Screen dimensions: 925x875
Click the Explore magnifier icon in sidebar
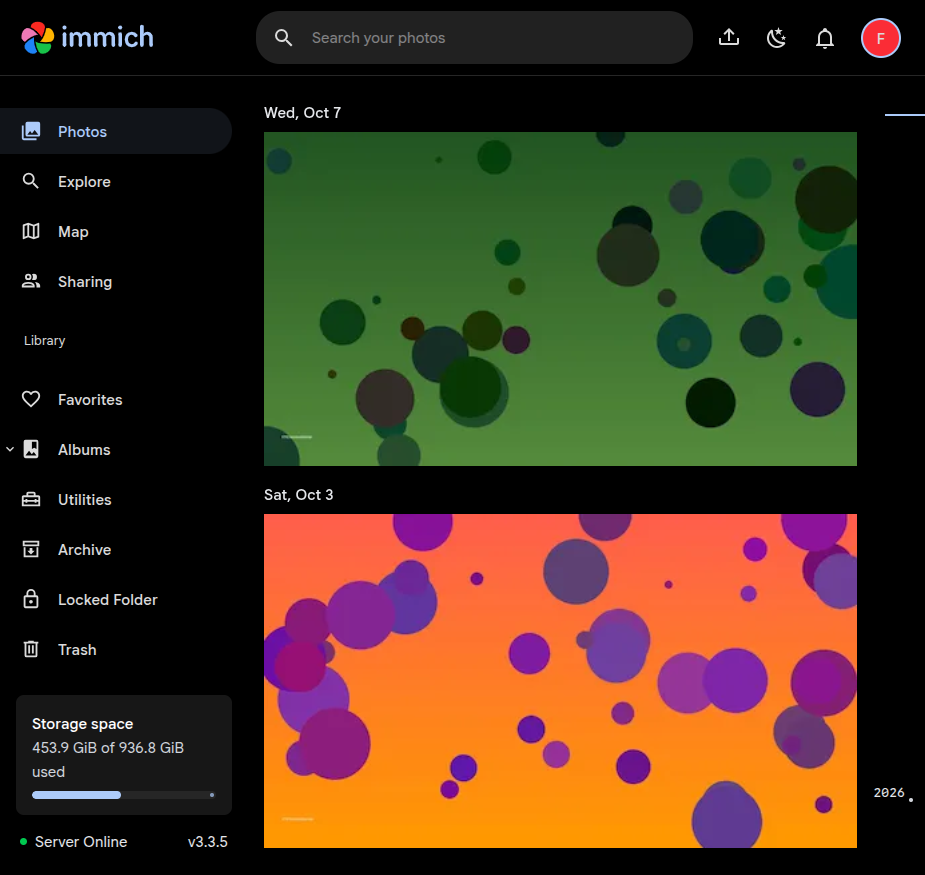(x=31, y=181)
